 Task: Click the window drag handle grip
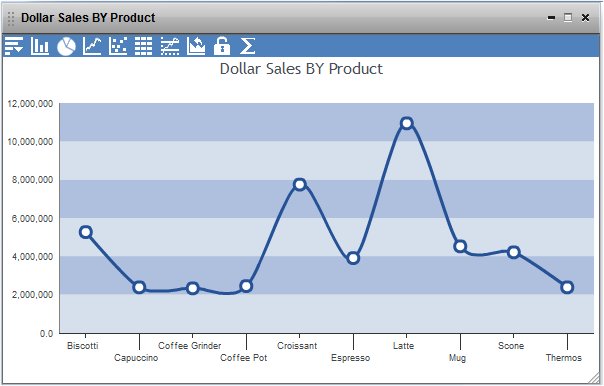click(x=11, y=18)
